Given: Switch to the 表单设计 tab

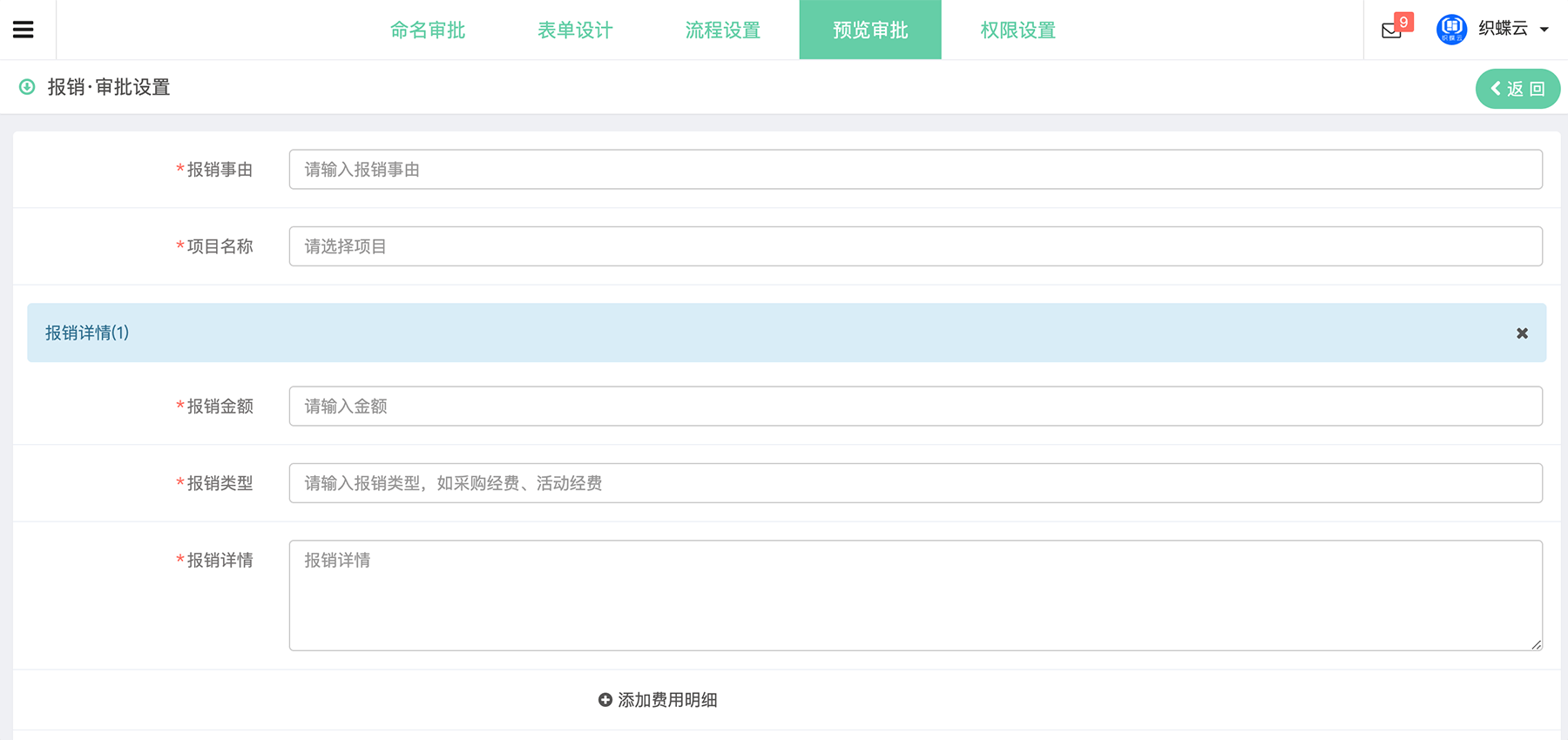Looking at the screenshot, I should pyautogui.click(x=575, y=30).
